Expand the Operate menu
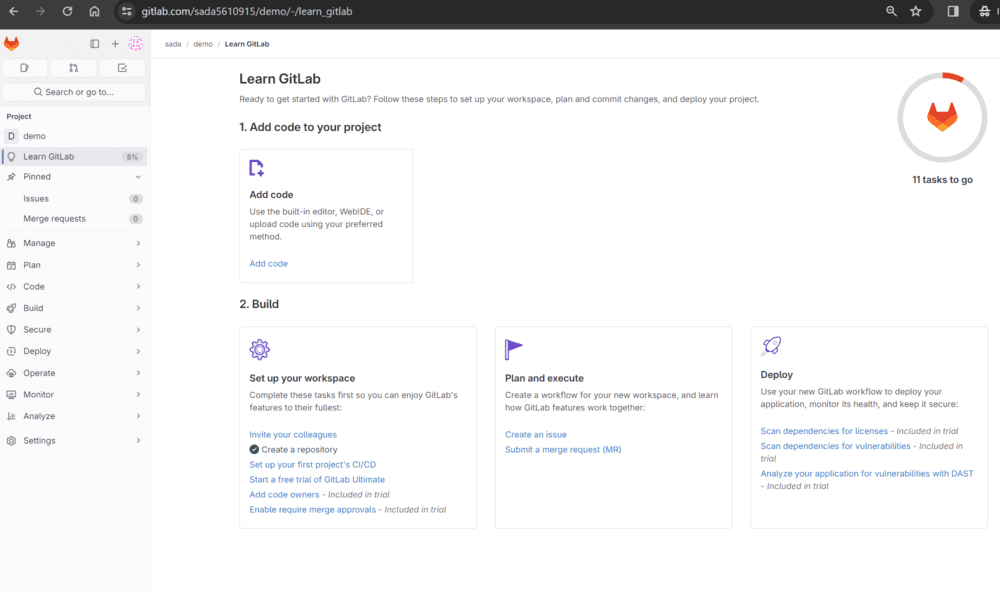1000x591 pixels. tap(75, 373)
